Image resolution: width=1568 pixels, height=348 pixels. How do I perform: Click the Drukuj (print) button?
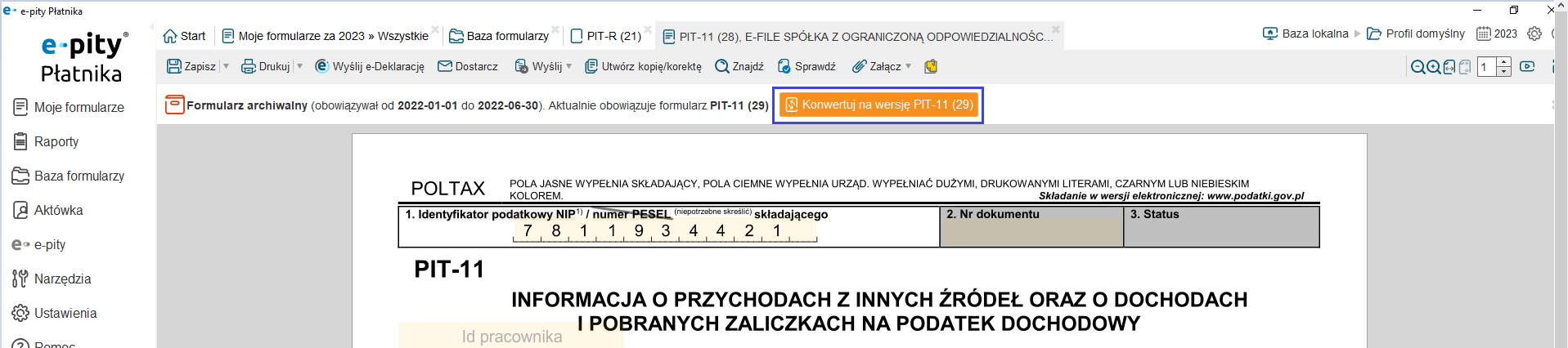pos(266,66)
